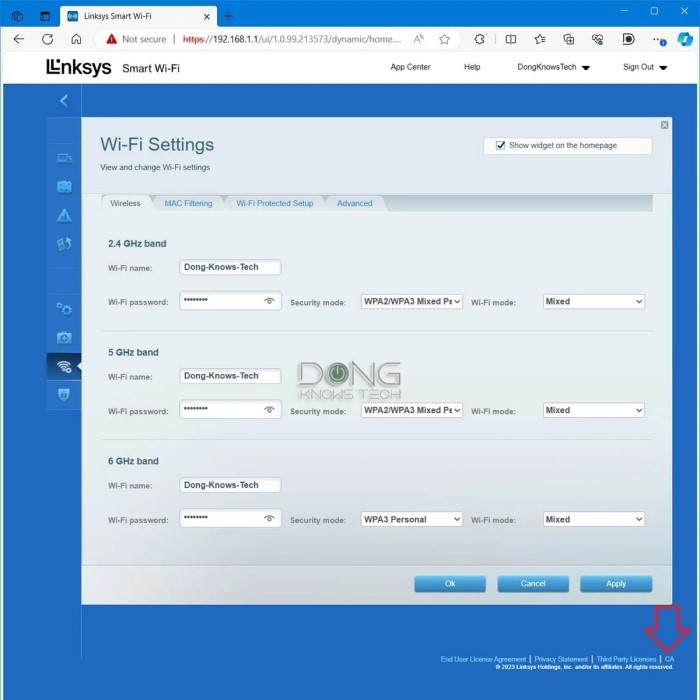The width and height of the screenshot is (700, 700).
Task: Click the Not secure warning icon
Action: [x=111, y=39]
